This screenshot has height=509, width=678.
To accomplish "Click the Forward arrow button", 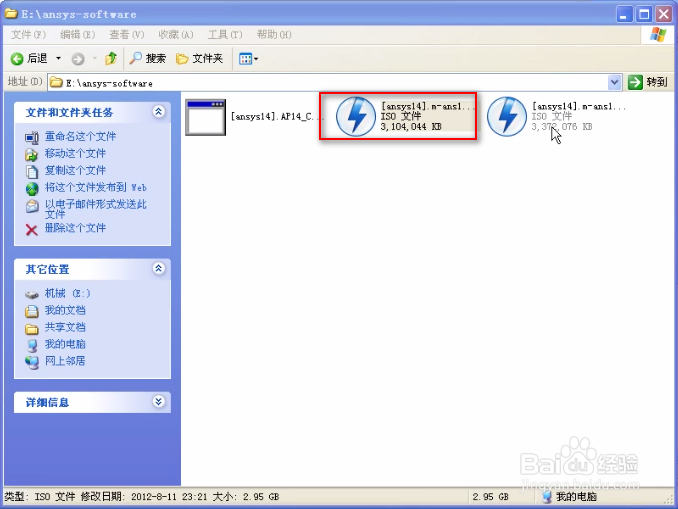I will [x=78, y=59].
